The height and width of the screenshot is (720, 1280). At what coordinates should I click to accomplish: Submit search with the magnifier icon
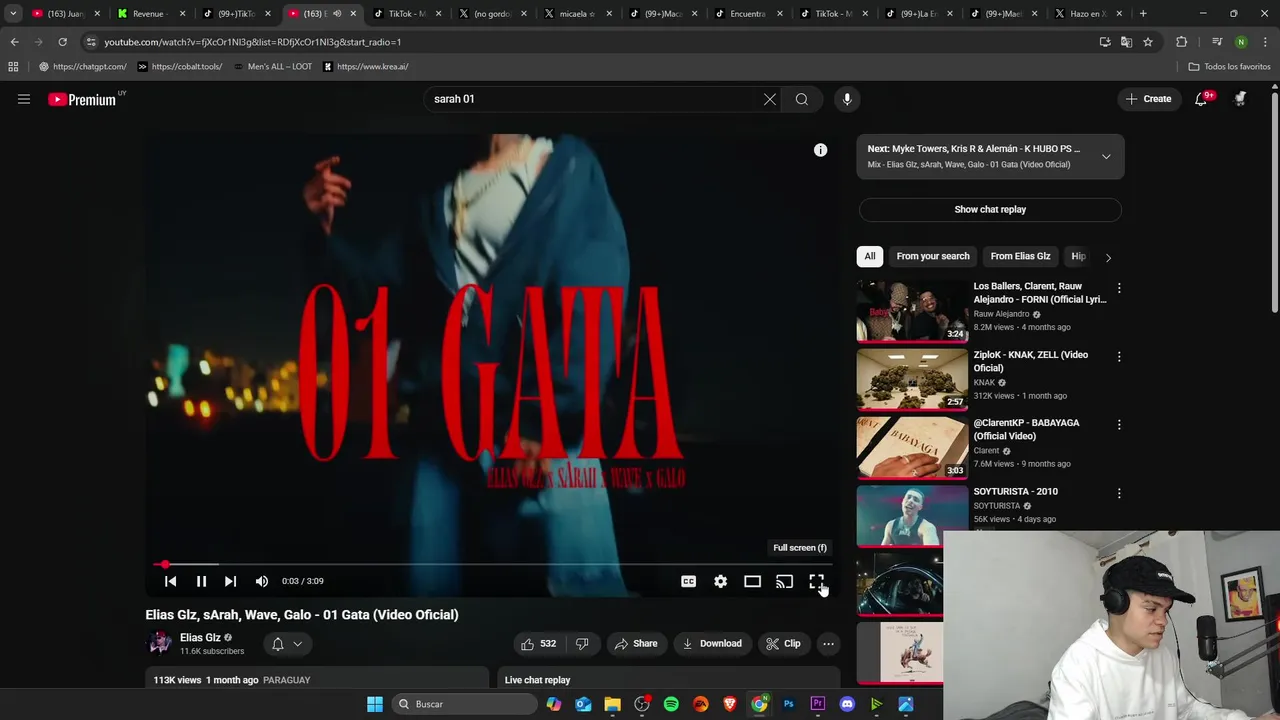(802, 99)
